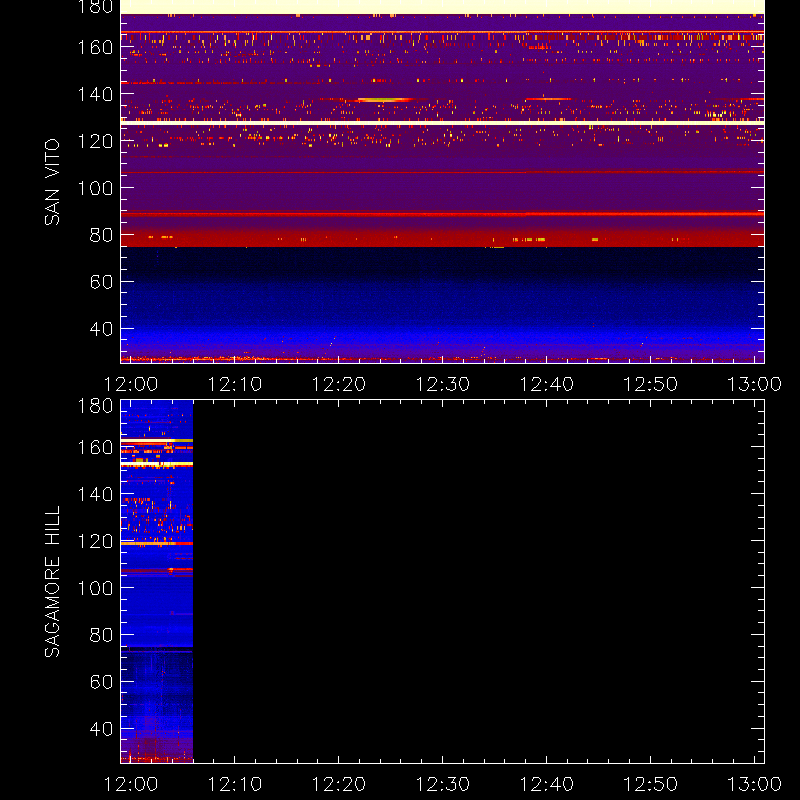Image resolution: width=800 pixels, height=800 pixels.
Task: Select the 80 label on Sagamore Hill axis
Action: tap(101, 635)
